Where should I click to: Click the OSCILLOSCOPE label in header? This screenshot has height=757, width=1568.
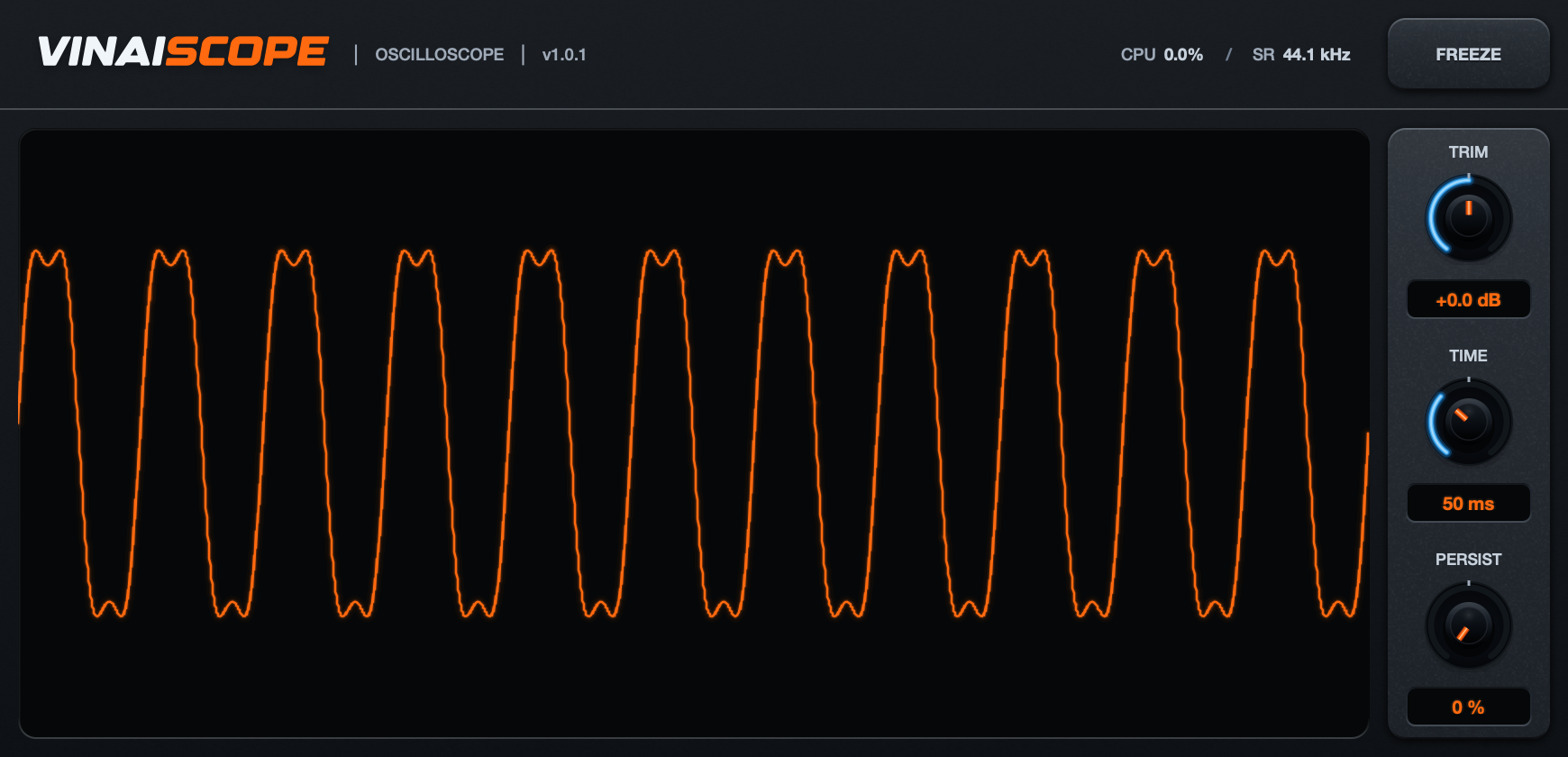click(x=440, y=55)
